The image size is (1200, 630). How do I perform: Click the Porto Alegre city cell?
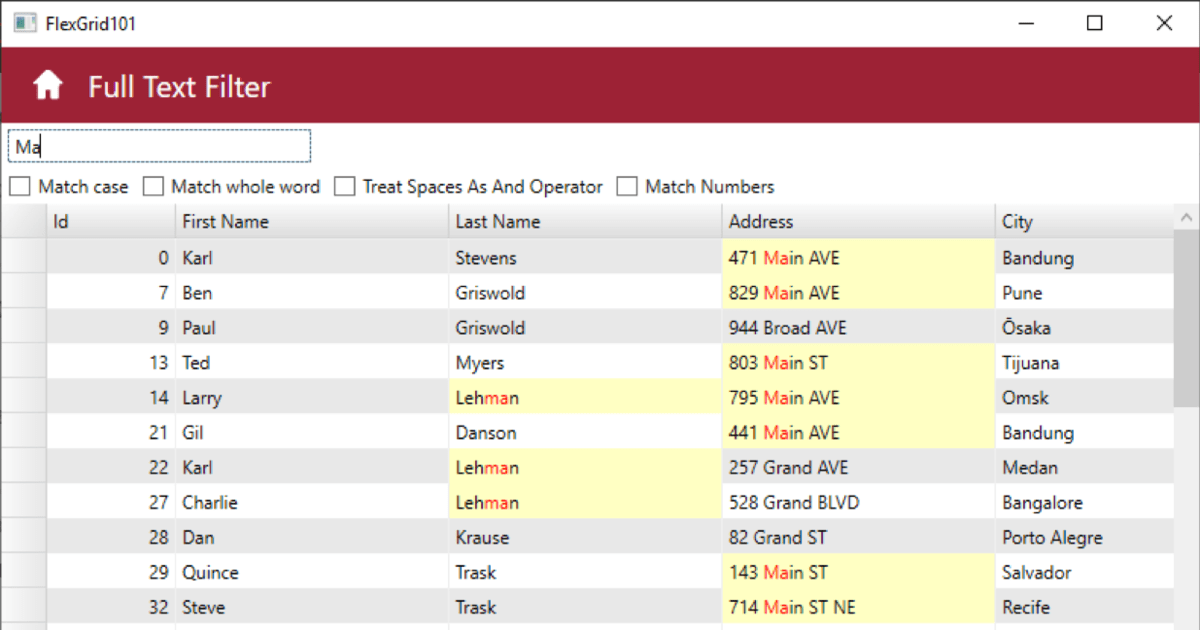[1085, 538]
